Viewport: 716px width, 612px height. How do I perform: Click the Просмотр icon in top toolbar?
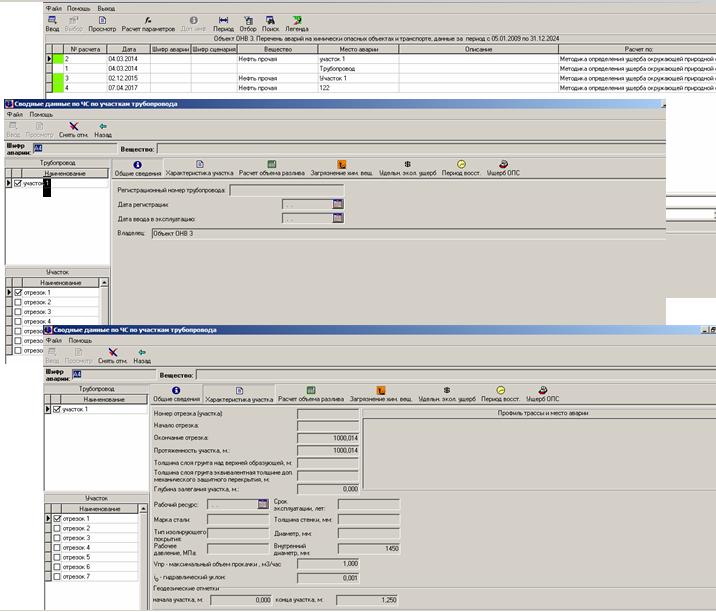pos(103,24)
